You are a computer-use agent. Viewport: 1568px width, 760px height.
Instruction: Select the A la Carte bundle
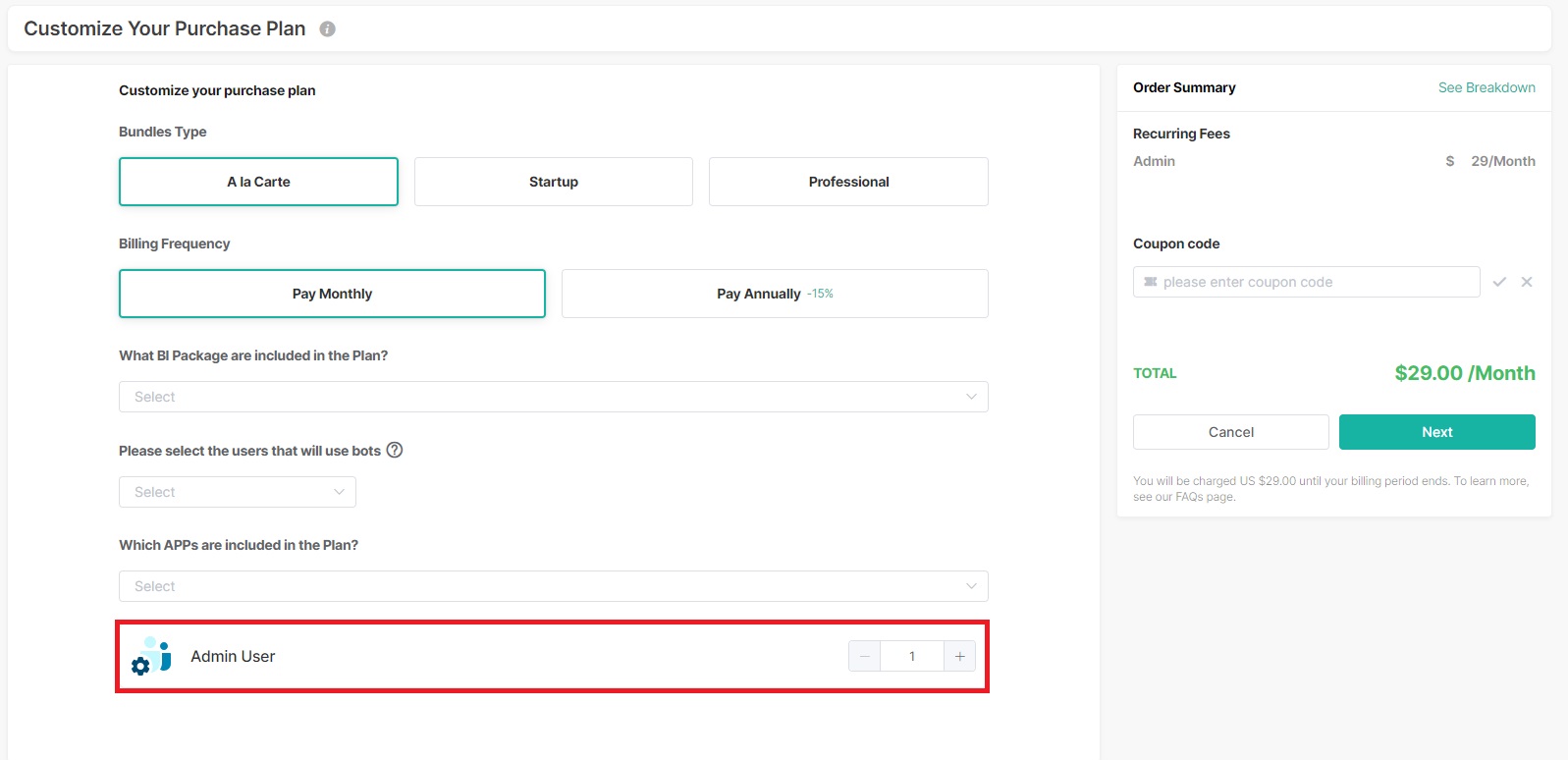click(x=258, y=182)
